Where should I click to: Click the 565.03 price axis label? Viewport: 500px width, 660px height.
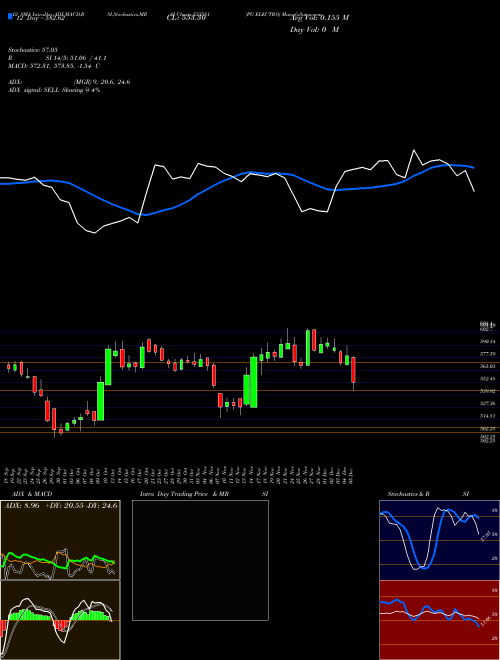pyautogui.click(x=488, y=367)
